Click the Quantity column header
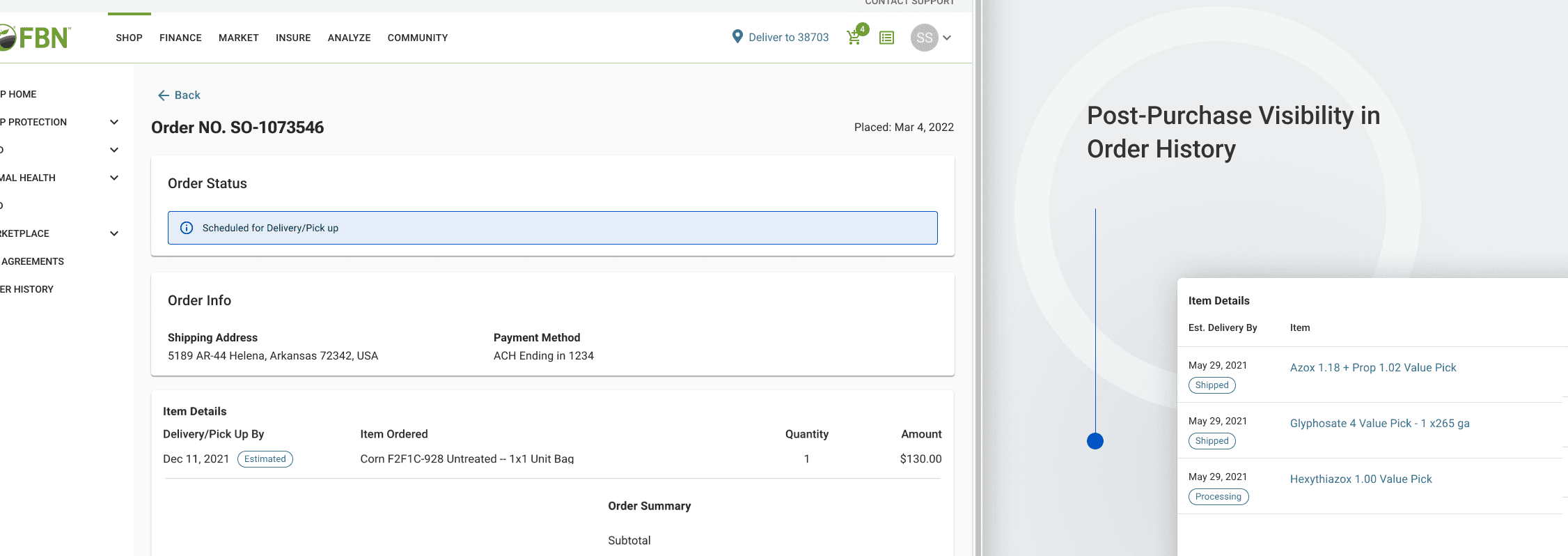 tap(807, 434)
